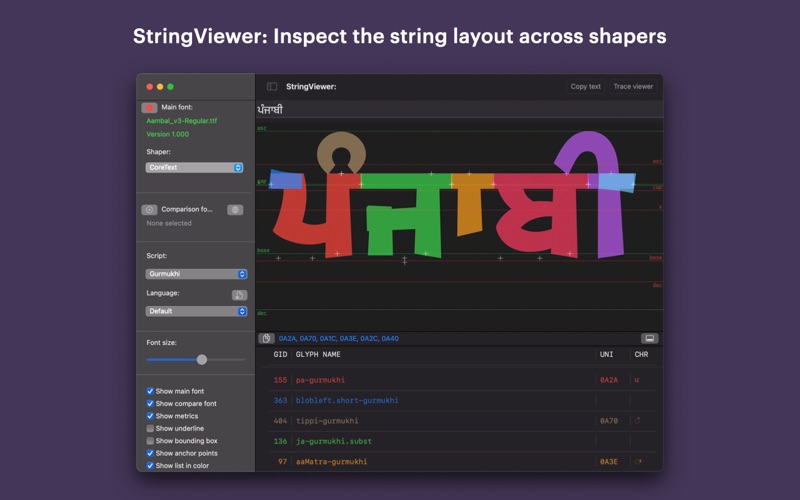The height and width of the screenshot is (500, 800).
Task: Click the StringViewer: window title
Action: [311, 87]
